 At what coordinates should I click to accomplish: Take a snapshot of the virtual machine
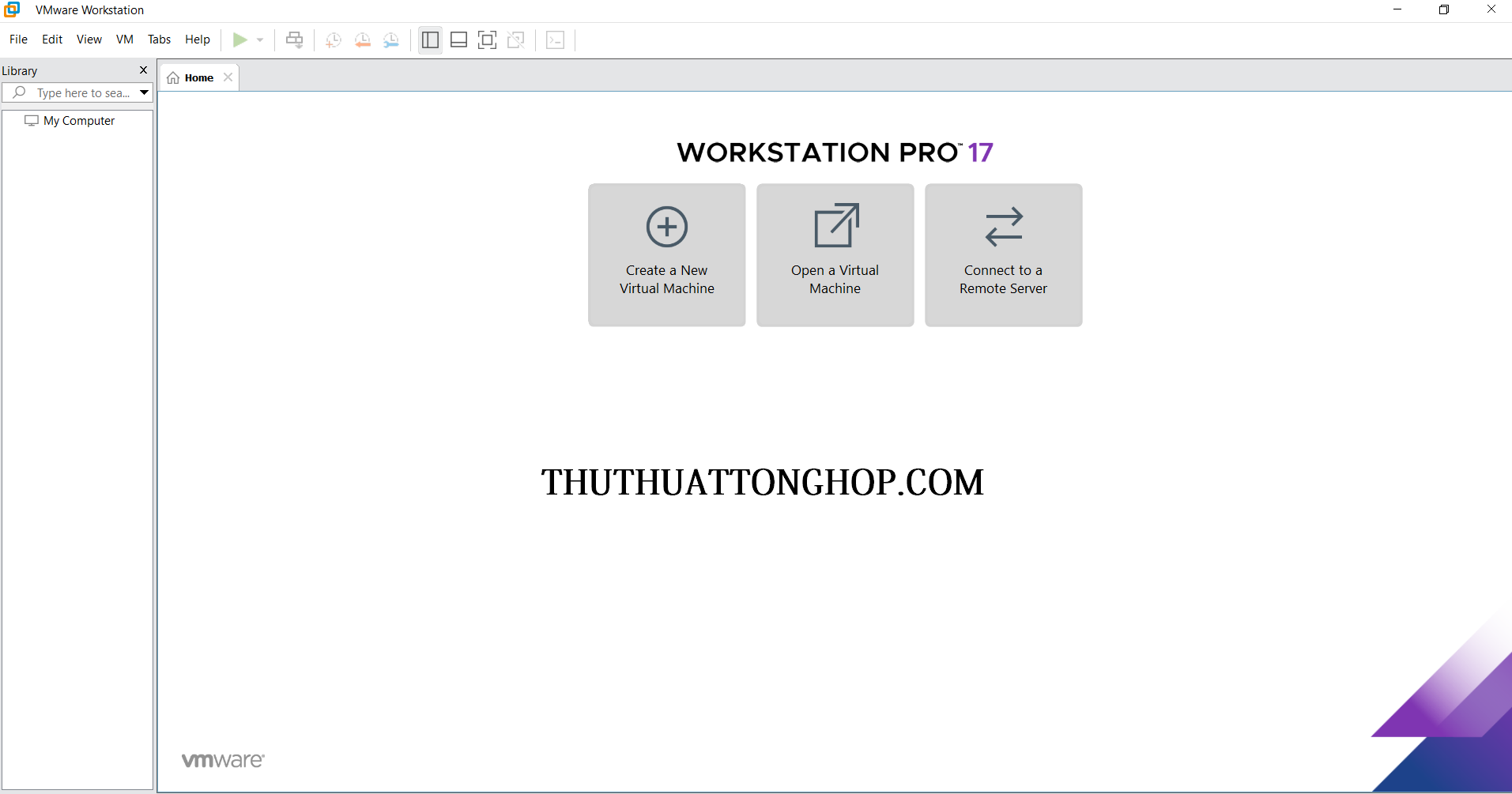[x=333, y=40]
